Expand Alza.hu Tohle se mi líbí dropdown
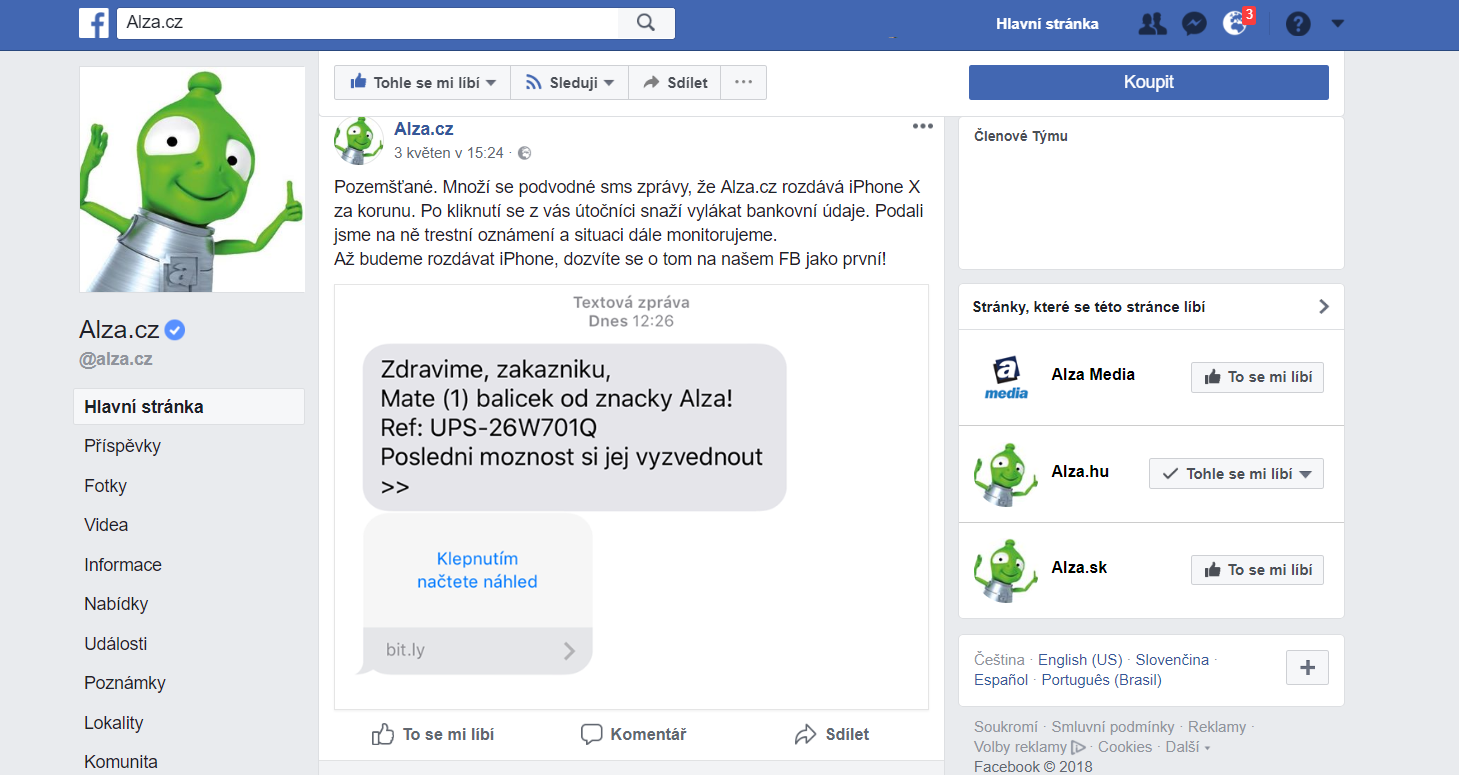 point(1236,473)
